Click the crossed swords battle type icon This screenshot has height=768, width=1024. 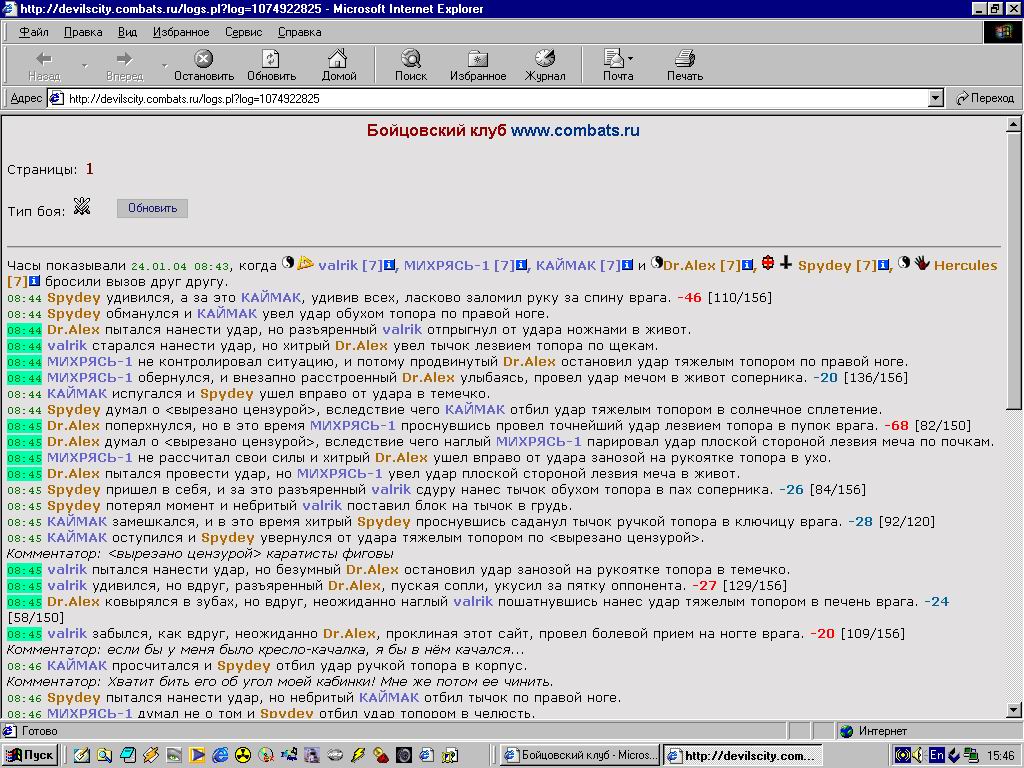point(82,207)
